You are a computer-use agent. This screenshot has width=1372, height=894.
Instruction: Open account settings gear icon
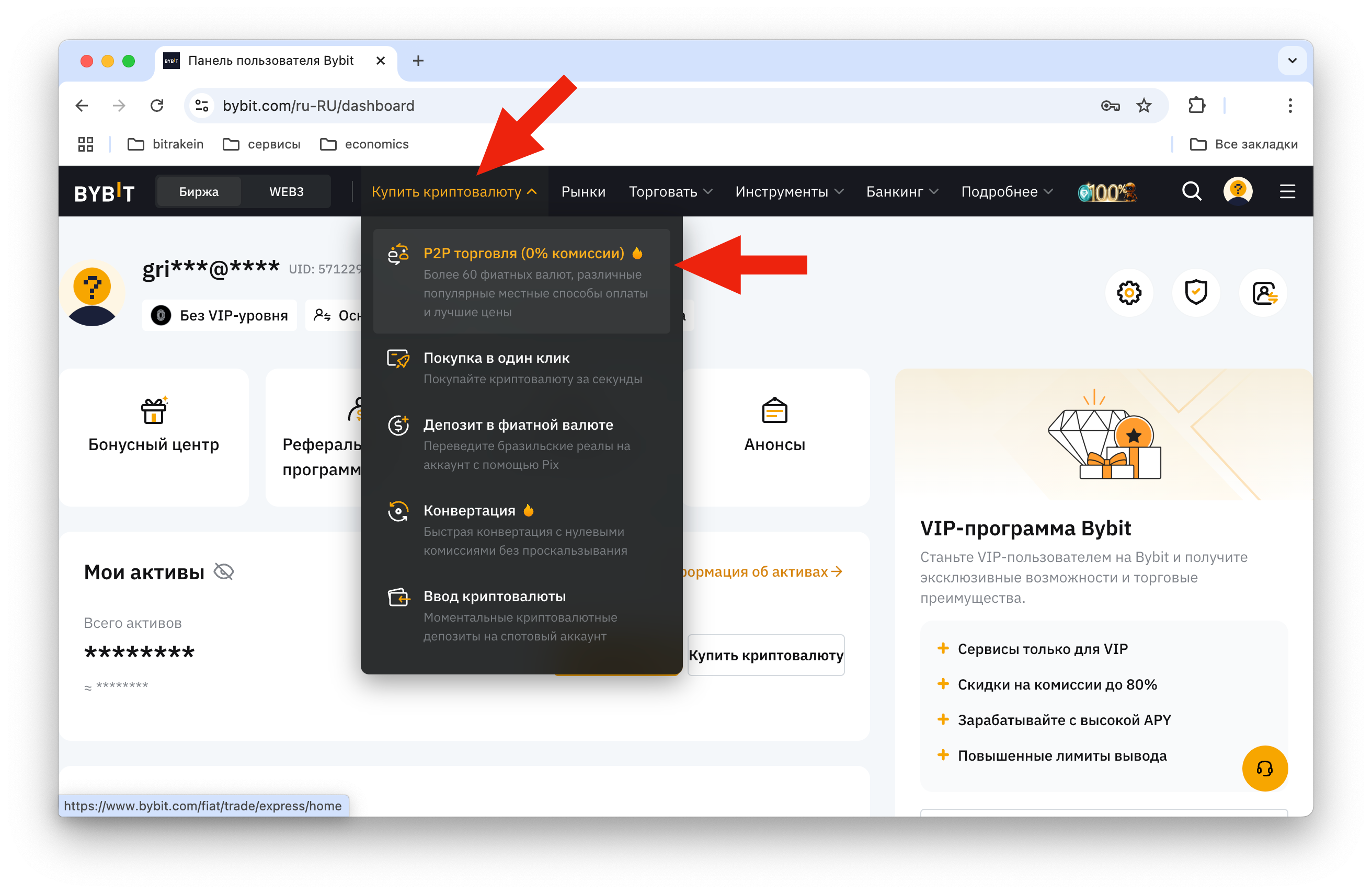click(1129, 292)
